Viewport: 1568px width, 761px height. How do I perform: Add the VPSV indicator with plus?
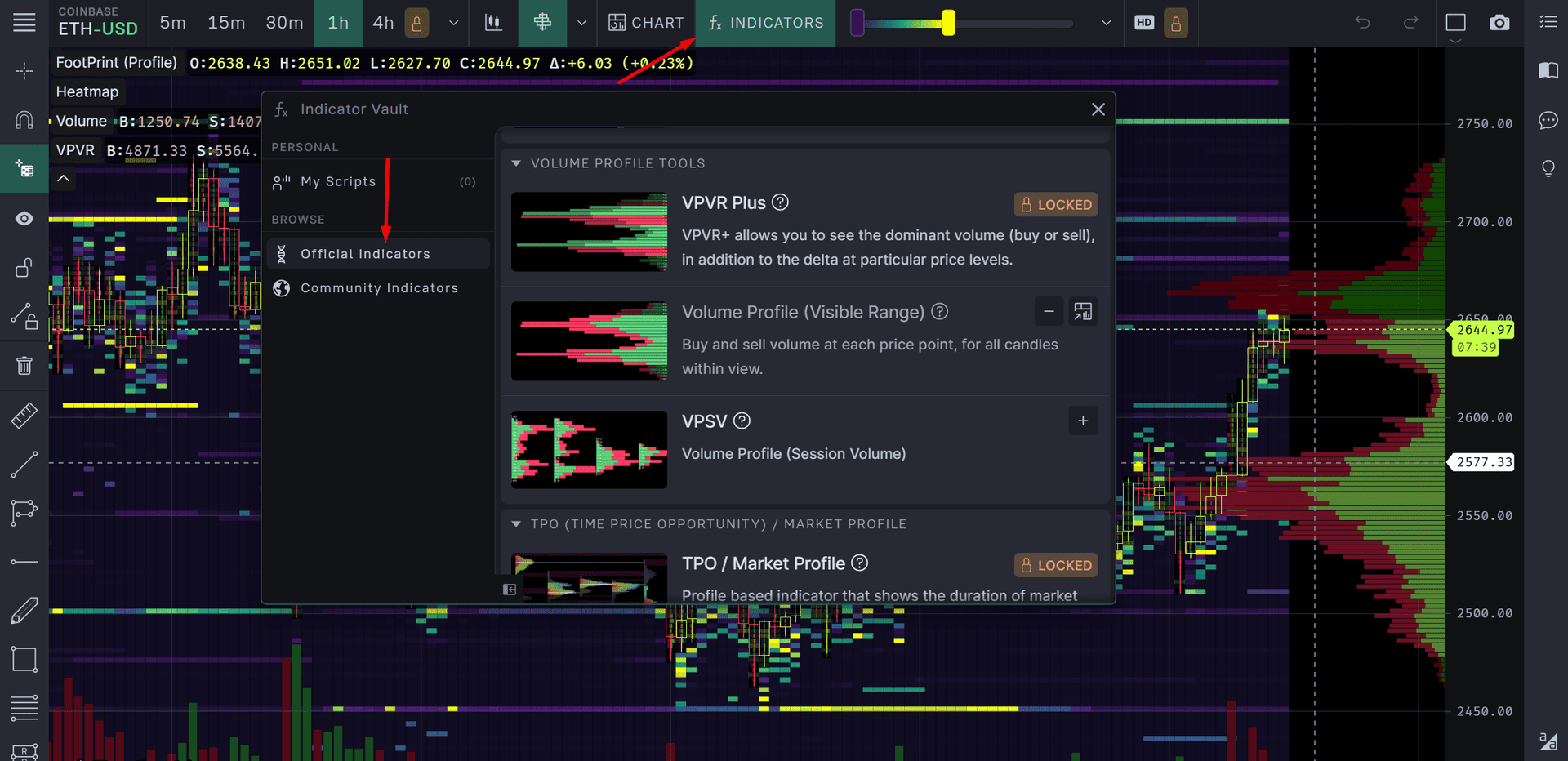click(x=1083, y=421)
